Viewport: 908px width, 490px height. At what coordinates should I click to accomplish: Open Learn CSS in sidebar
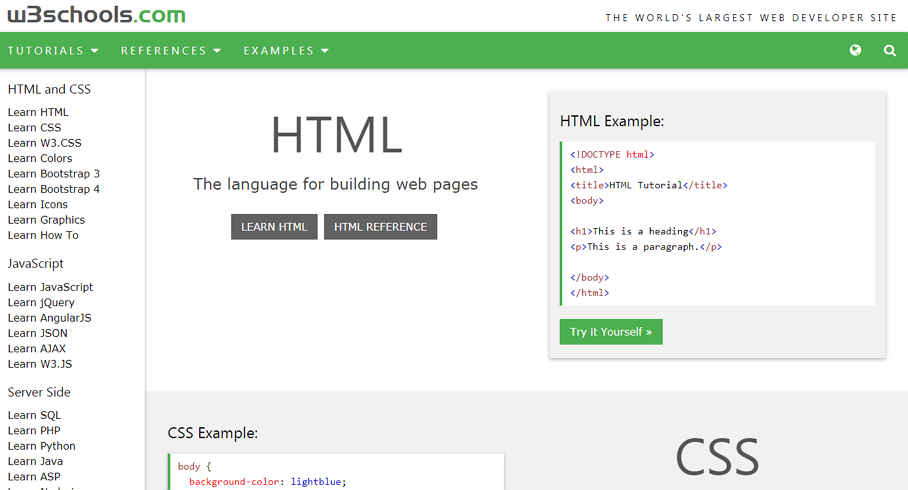tap(34, 127)
